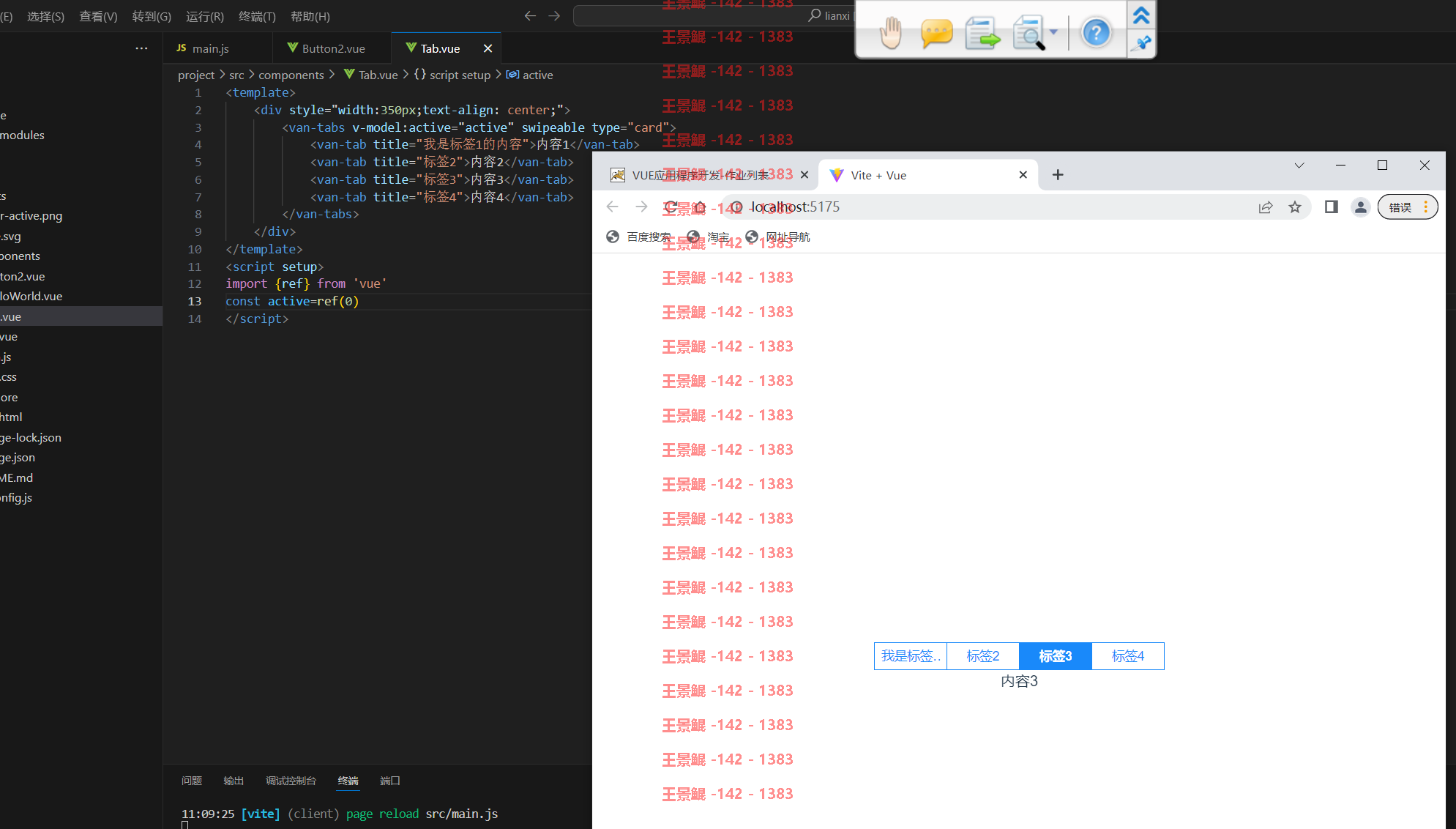Screen dimensions: 1456x829
Task: Select the 我是标签.. tab on page
Action: tap(911, 656)
